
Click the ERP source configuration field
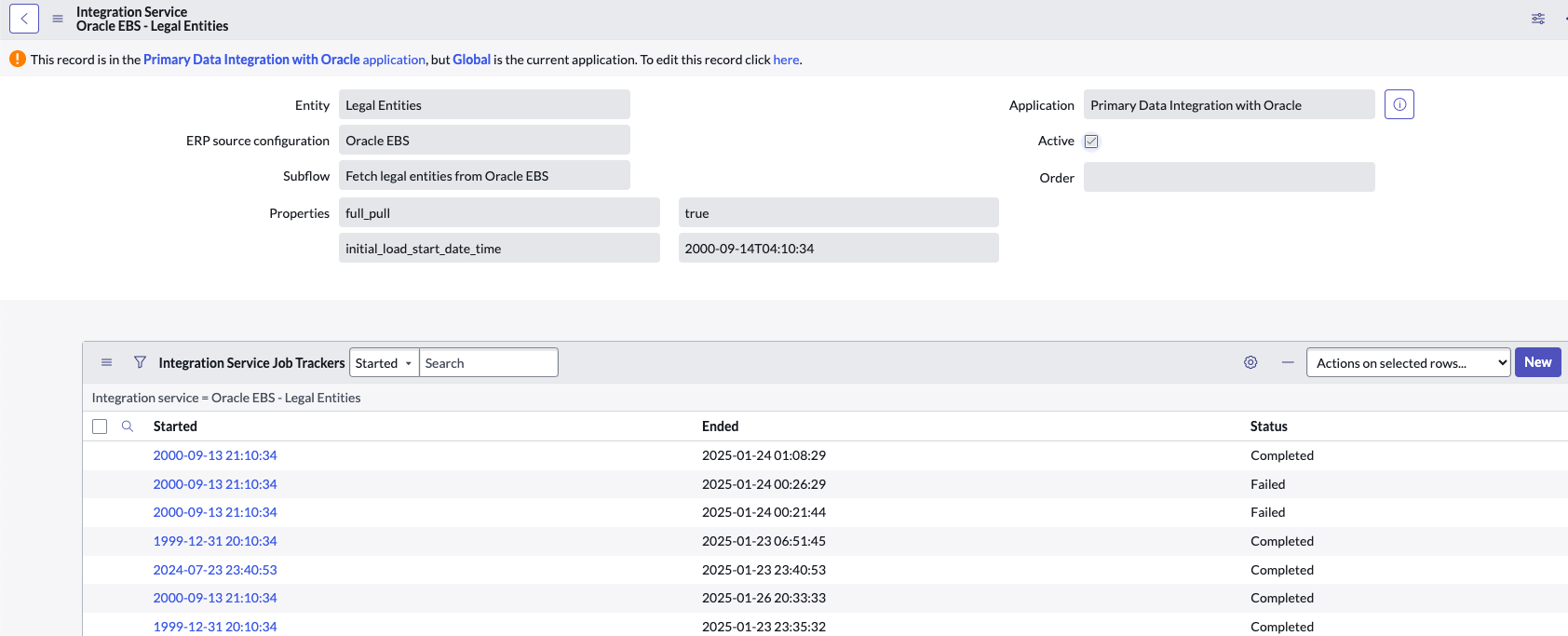click(x=484, y=140)
